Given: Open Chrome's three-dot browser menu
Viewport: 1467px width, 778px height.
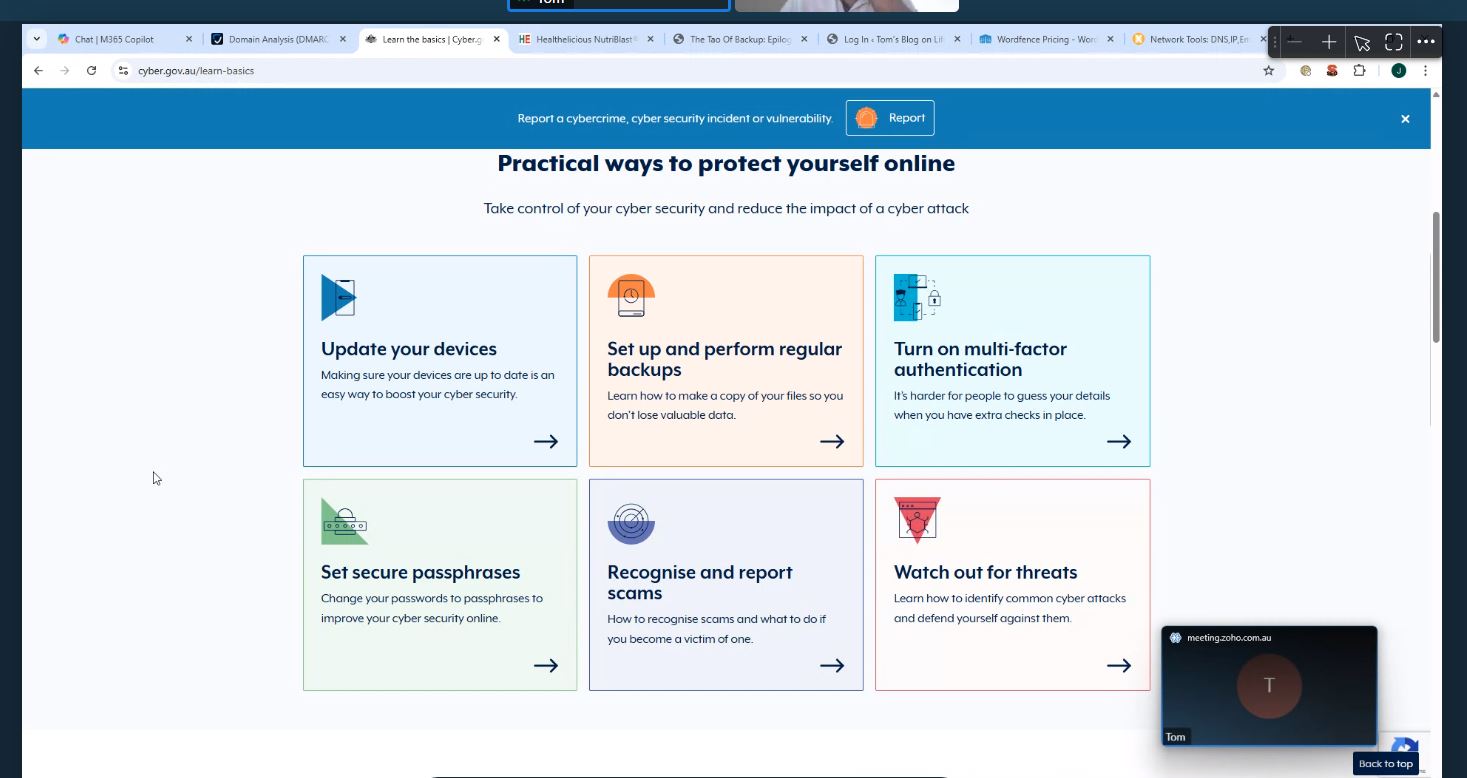Looking at the screenshot, I should coord(1425,70).
